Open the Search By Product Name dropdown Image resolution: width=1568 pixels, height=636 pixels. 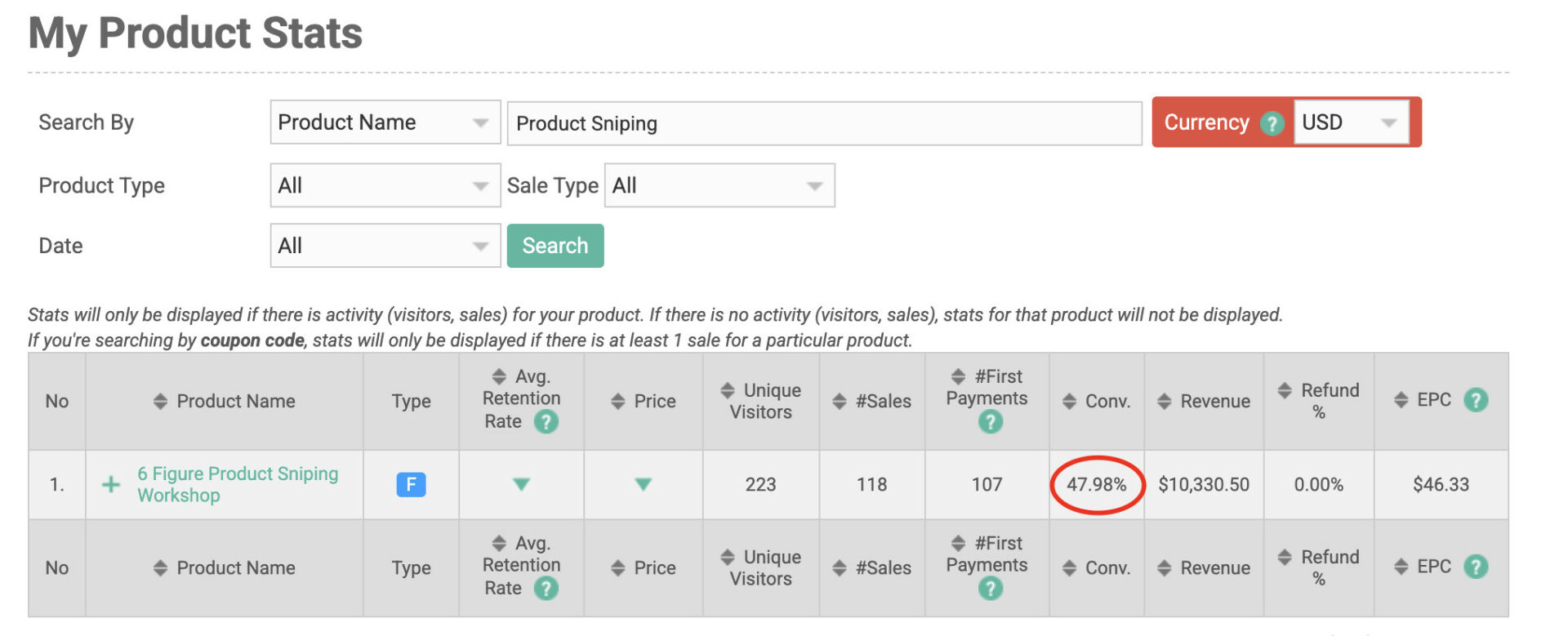pyautogui.click(x=385, y=122)
